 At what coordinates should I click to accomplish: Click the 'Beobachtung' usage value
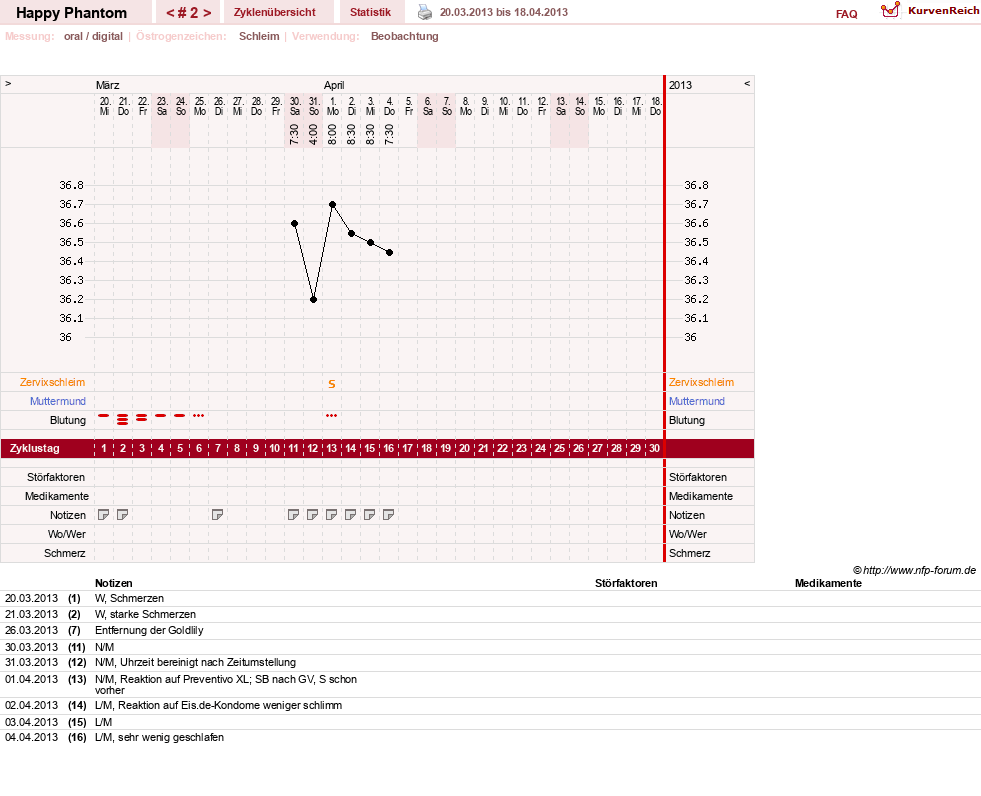[405, 36]
